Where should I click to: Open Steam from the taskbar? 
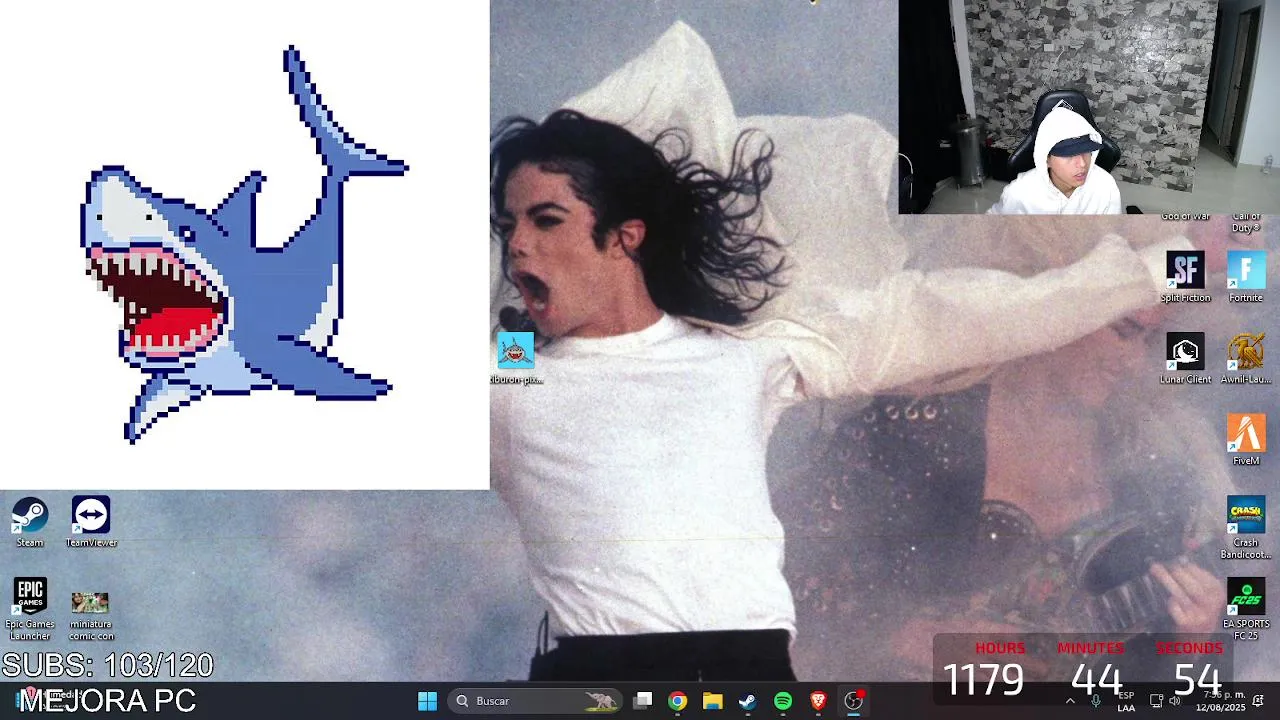click(747, 701)
